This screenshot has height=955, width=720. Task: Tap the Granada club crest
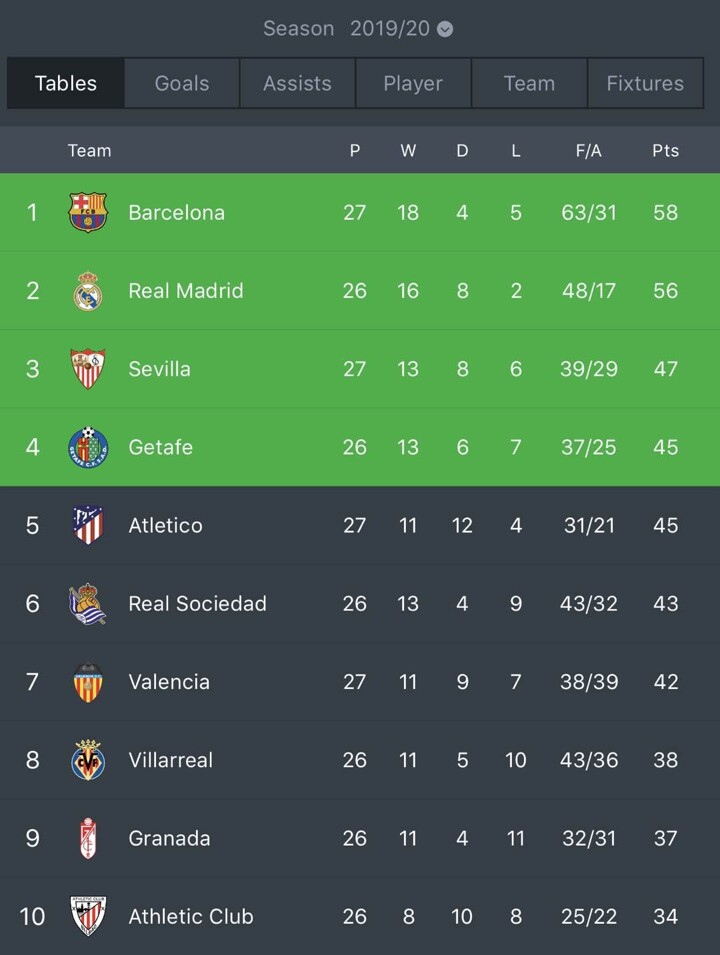point(88,838)
